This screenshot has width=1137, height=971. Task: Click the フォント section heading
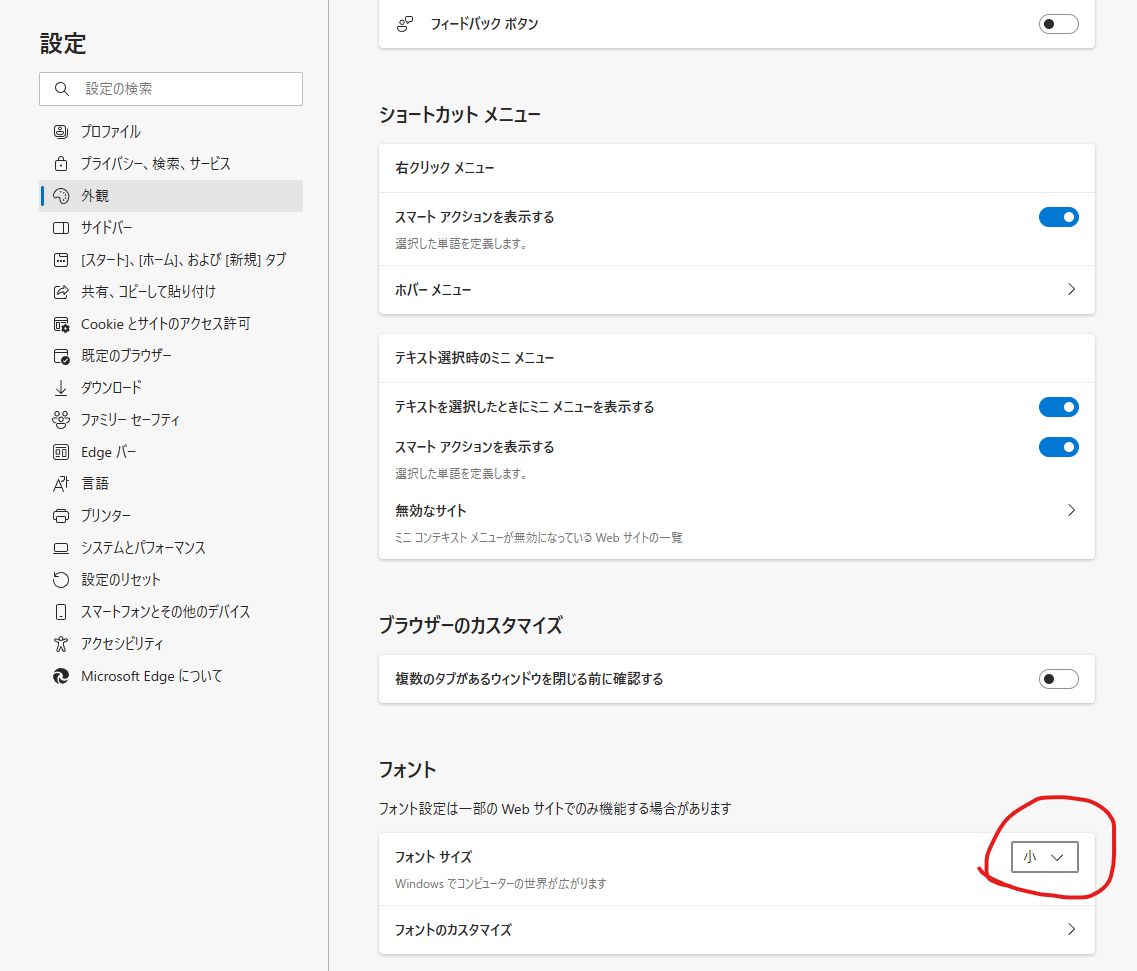pos(407,769)
